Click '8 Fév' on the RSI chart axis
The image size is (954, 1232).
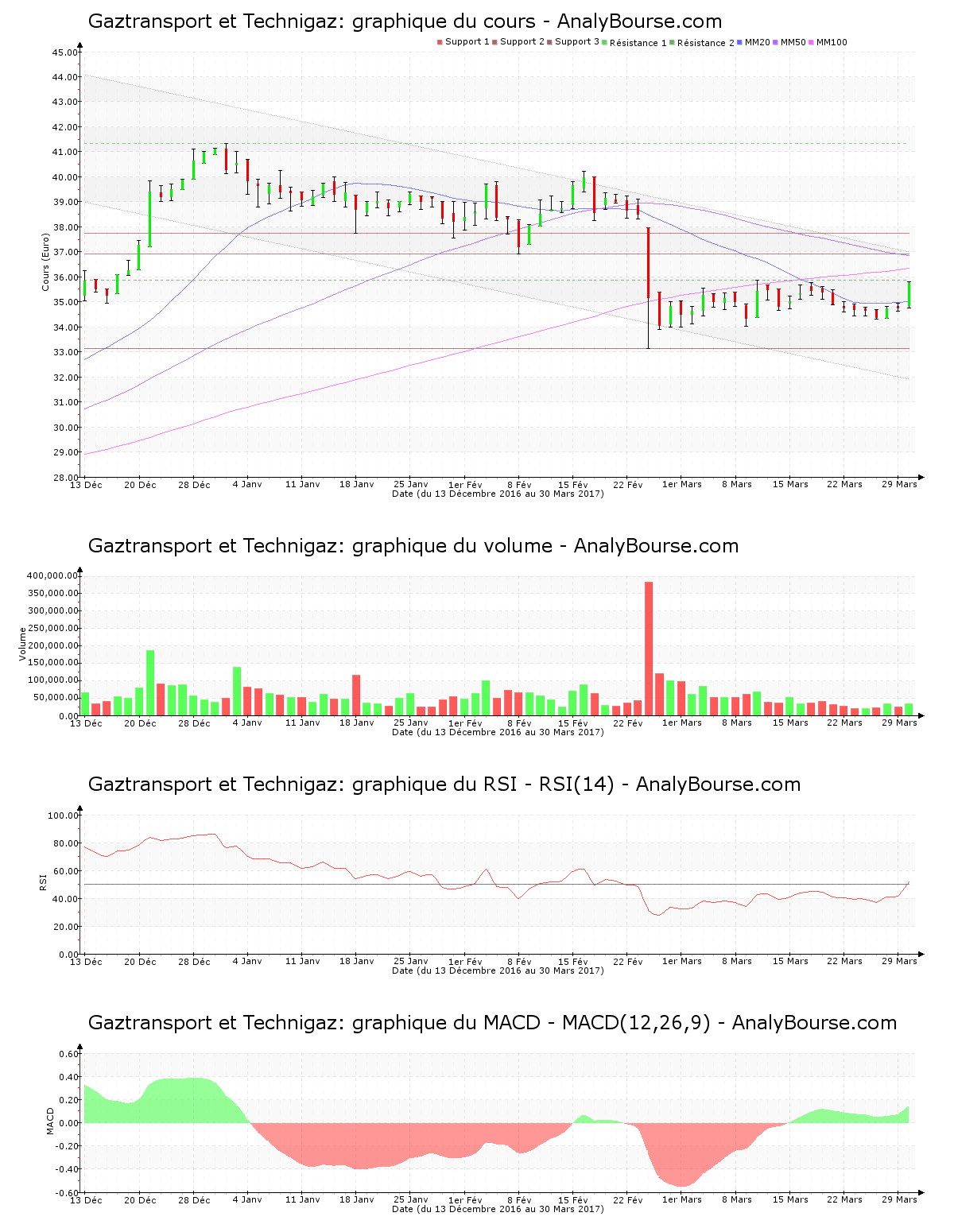tap(519, 961)
